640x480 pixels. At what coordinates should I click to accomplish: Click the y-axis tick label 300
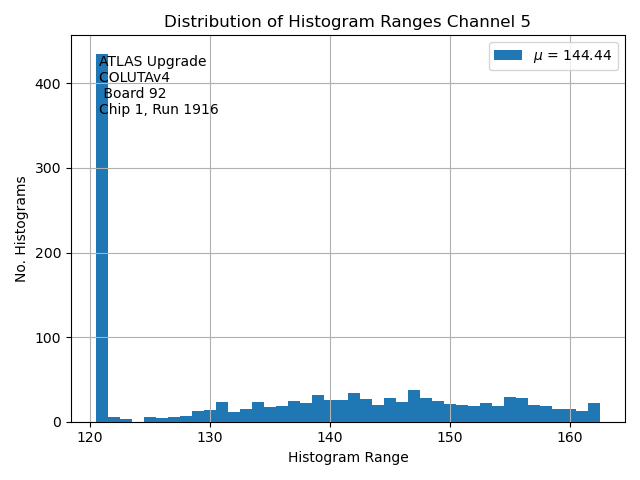click(x=51, y=168)
